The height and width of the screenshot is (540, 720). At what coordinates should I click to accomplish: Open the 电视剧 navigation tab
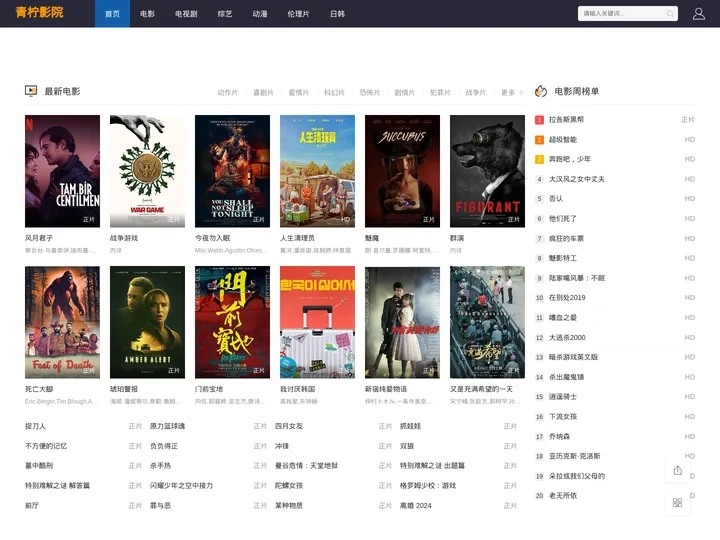pos(186,14)
